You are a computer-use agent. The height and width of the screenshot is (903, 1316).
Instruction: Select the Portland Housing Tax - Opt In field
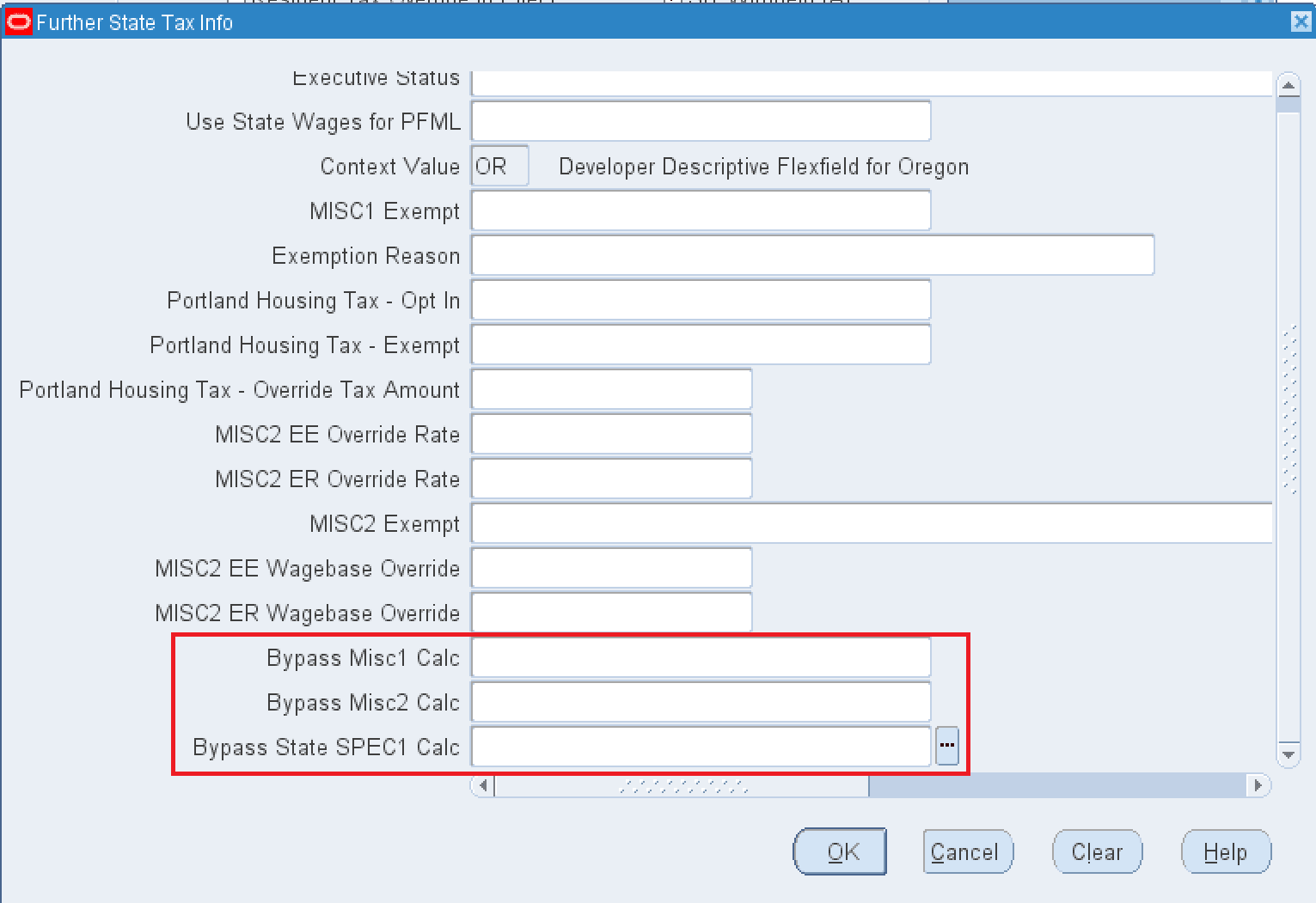pyautogui.click(x=700, y=299)
